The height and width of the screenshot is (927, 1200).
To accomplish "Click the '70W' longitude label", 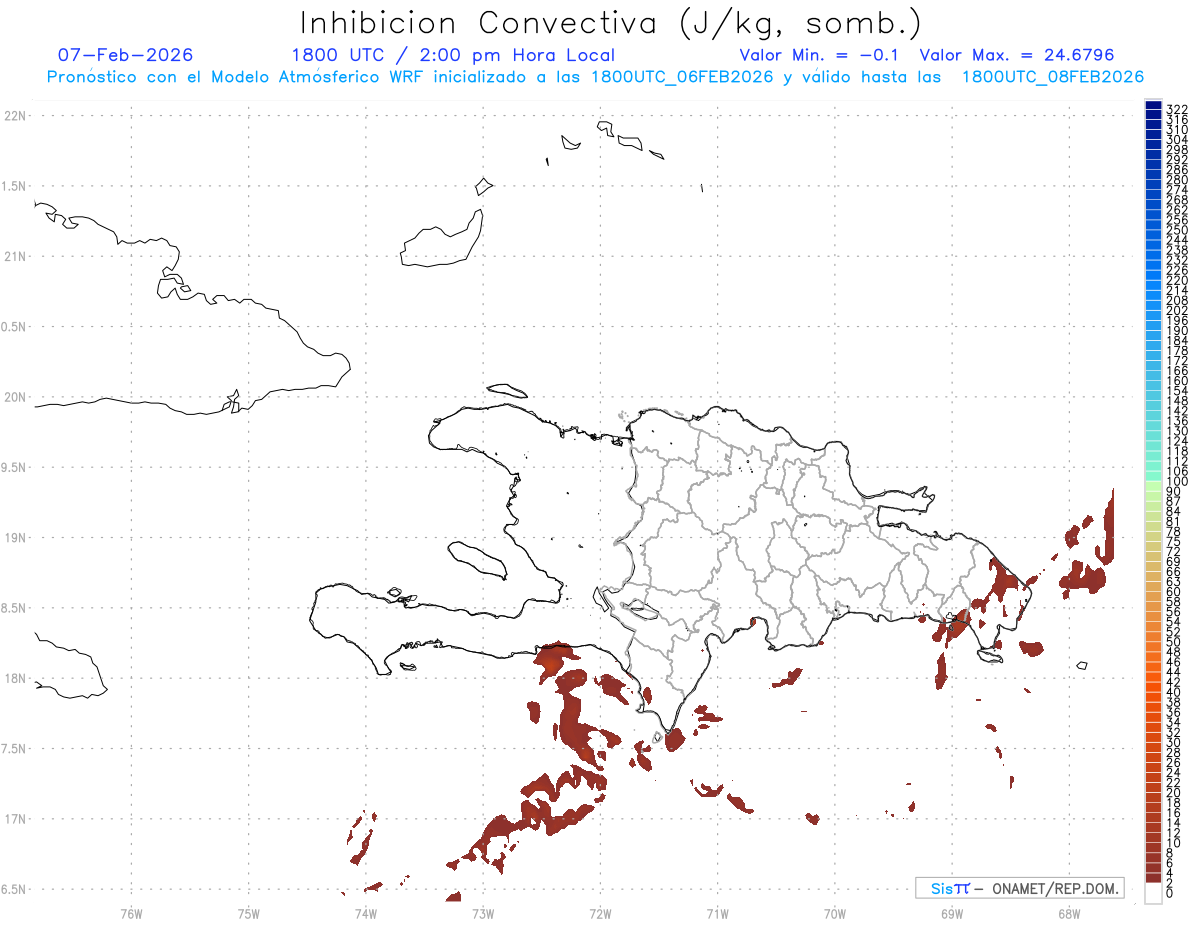I will pos(834,912).
